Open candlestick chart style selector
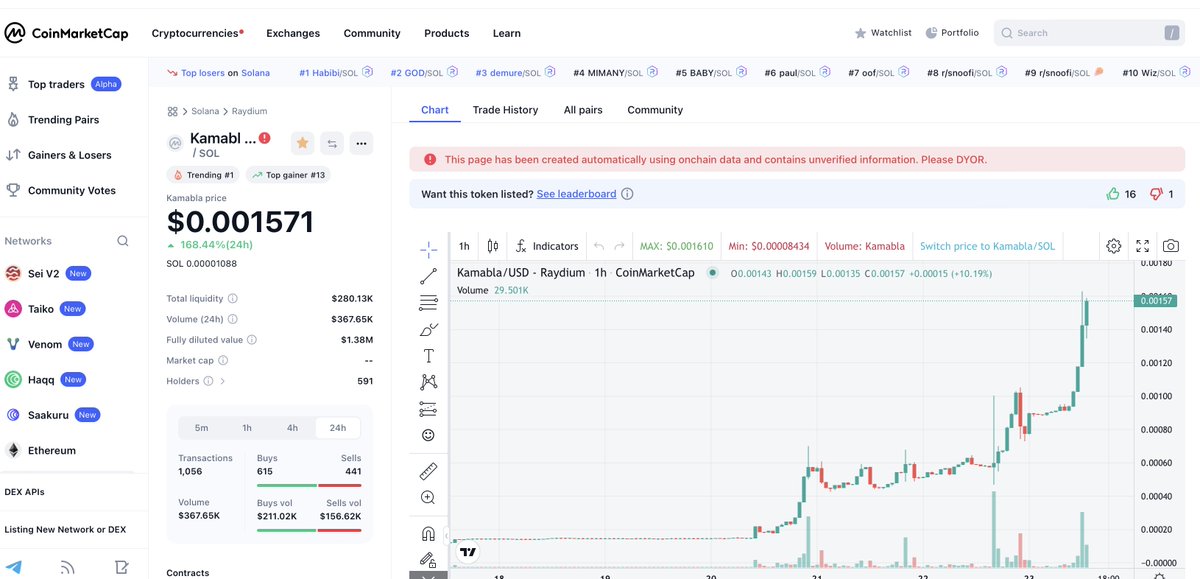 pos(493,246)
